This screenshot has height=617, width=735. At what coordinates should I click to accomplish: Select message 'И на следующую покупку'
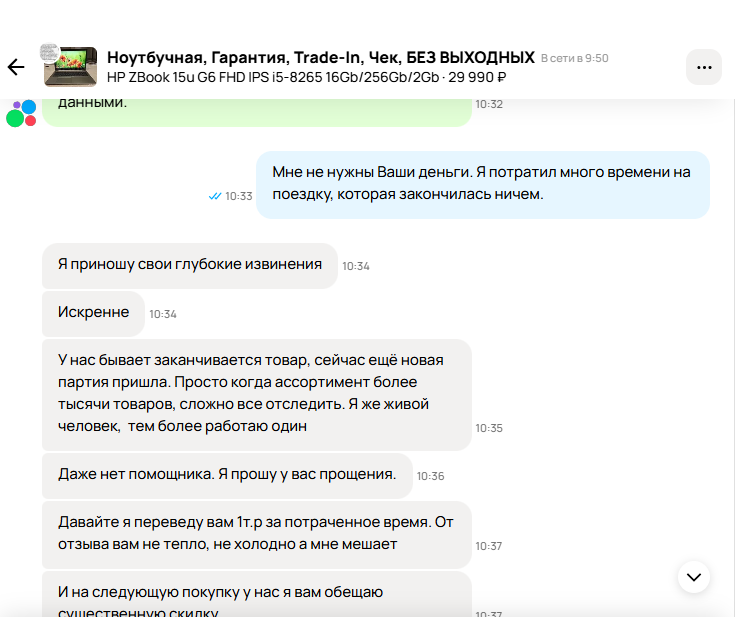pyautogui.click(x=256, y=597)
